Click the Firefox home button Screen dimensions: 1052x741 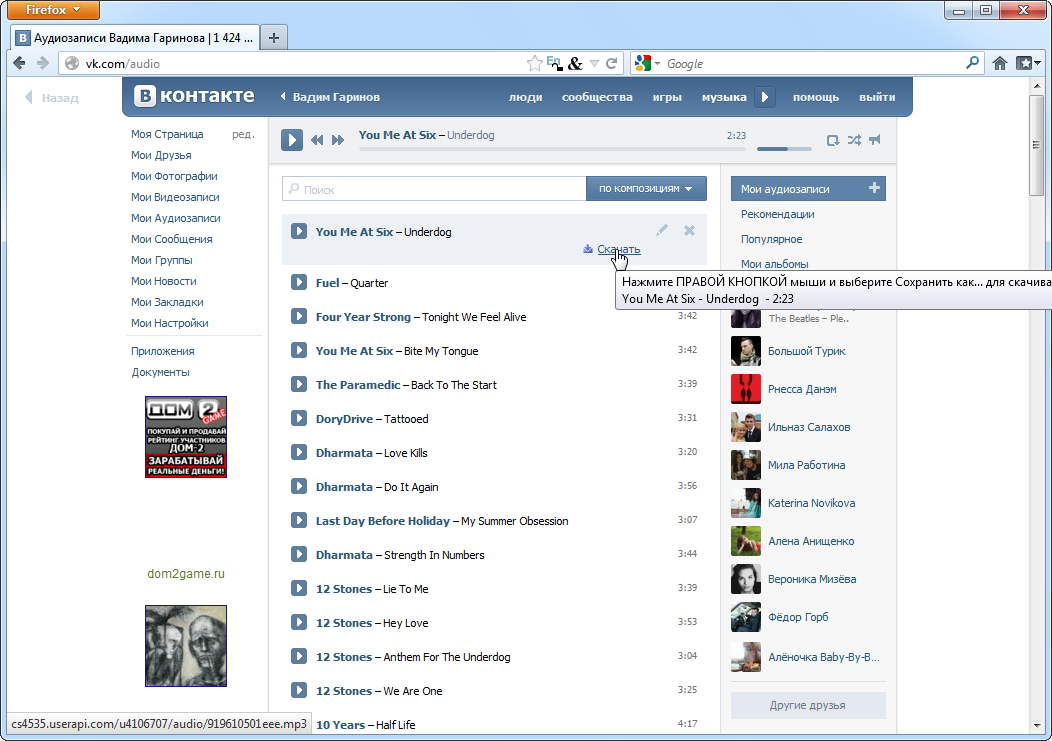click(x=1000, y=63)
